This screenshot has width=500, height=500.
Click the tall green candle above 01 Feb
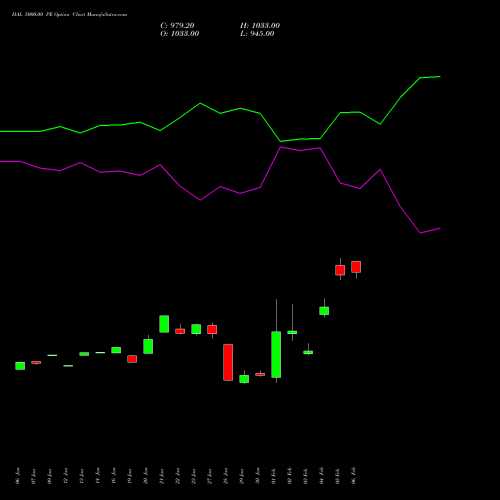point(276,355)
